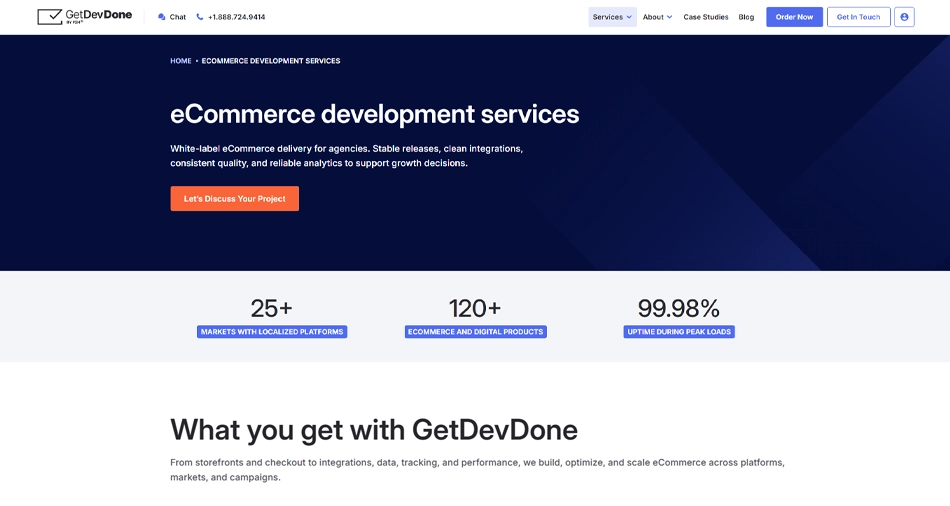Click the phone handset icon

[x=200, y=17]
